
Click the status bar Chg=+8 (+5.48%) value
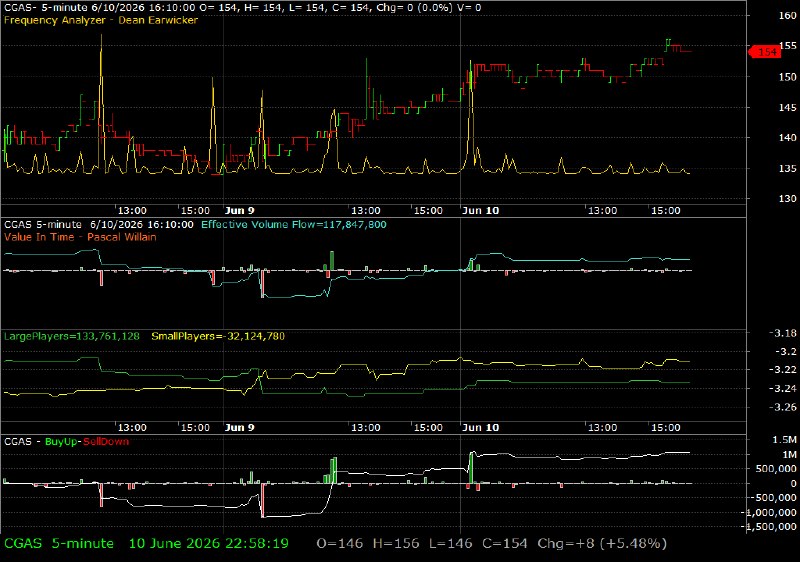[602, 544]
